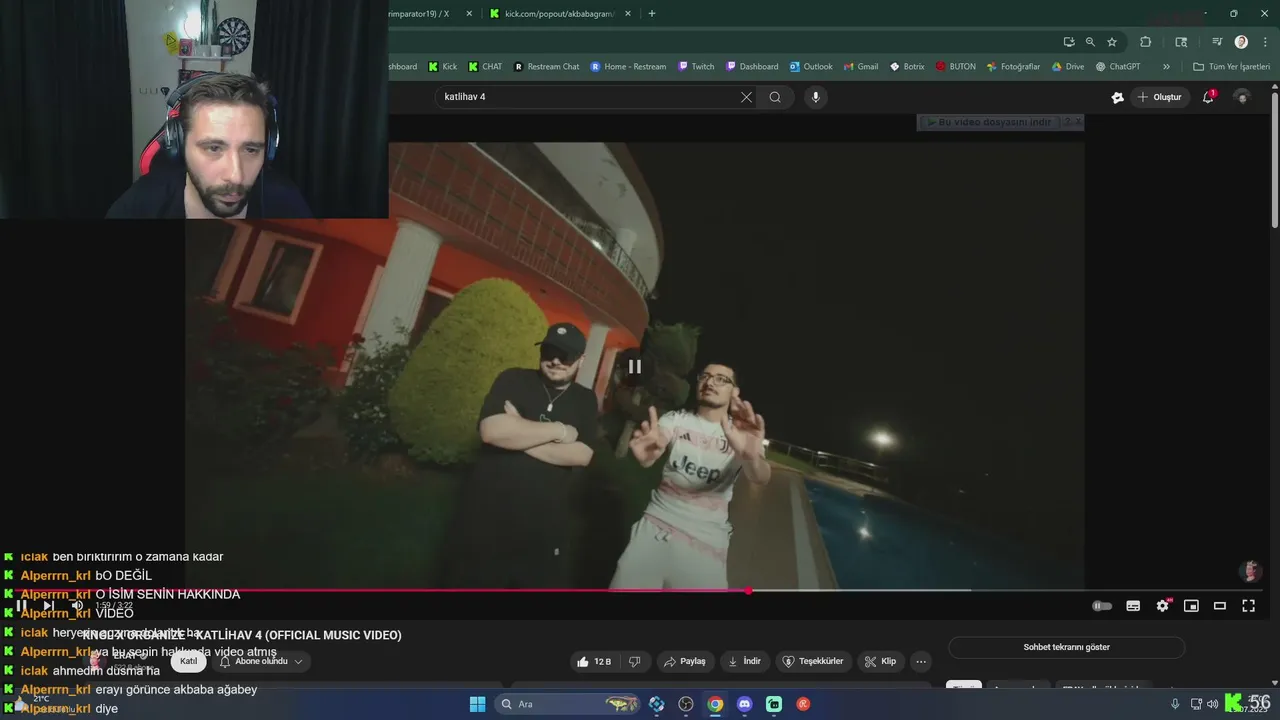The height and width of the screenshot is (720, 1280).
Task: Click the taskbar Ara search box
Action: click(x=568, y=704)
